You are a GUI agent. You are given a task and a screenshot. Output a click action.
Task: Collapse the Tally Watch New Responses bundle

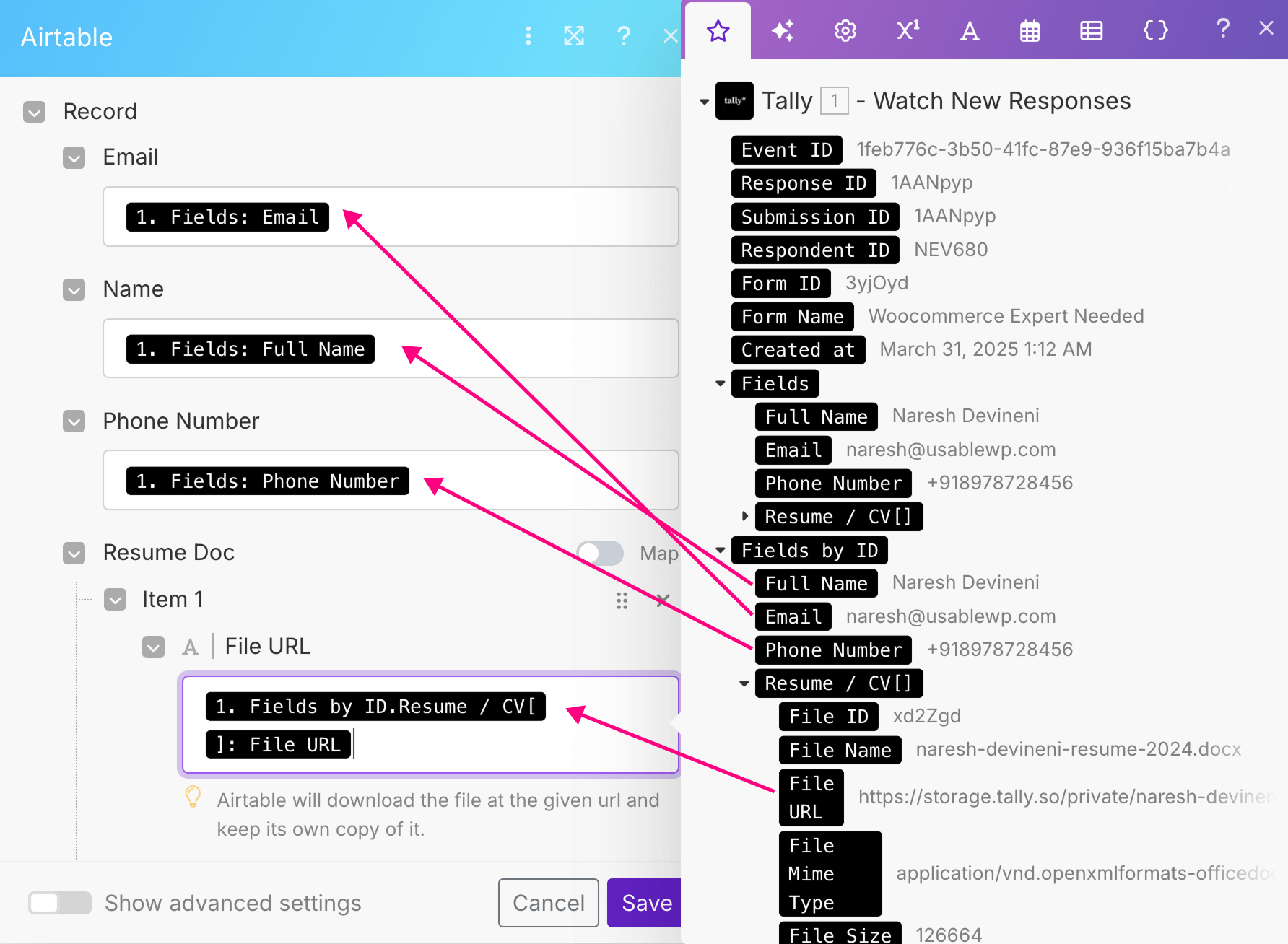click(x=704, y=102)
